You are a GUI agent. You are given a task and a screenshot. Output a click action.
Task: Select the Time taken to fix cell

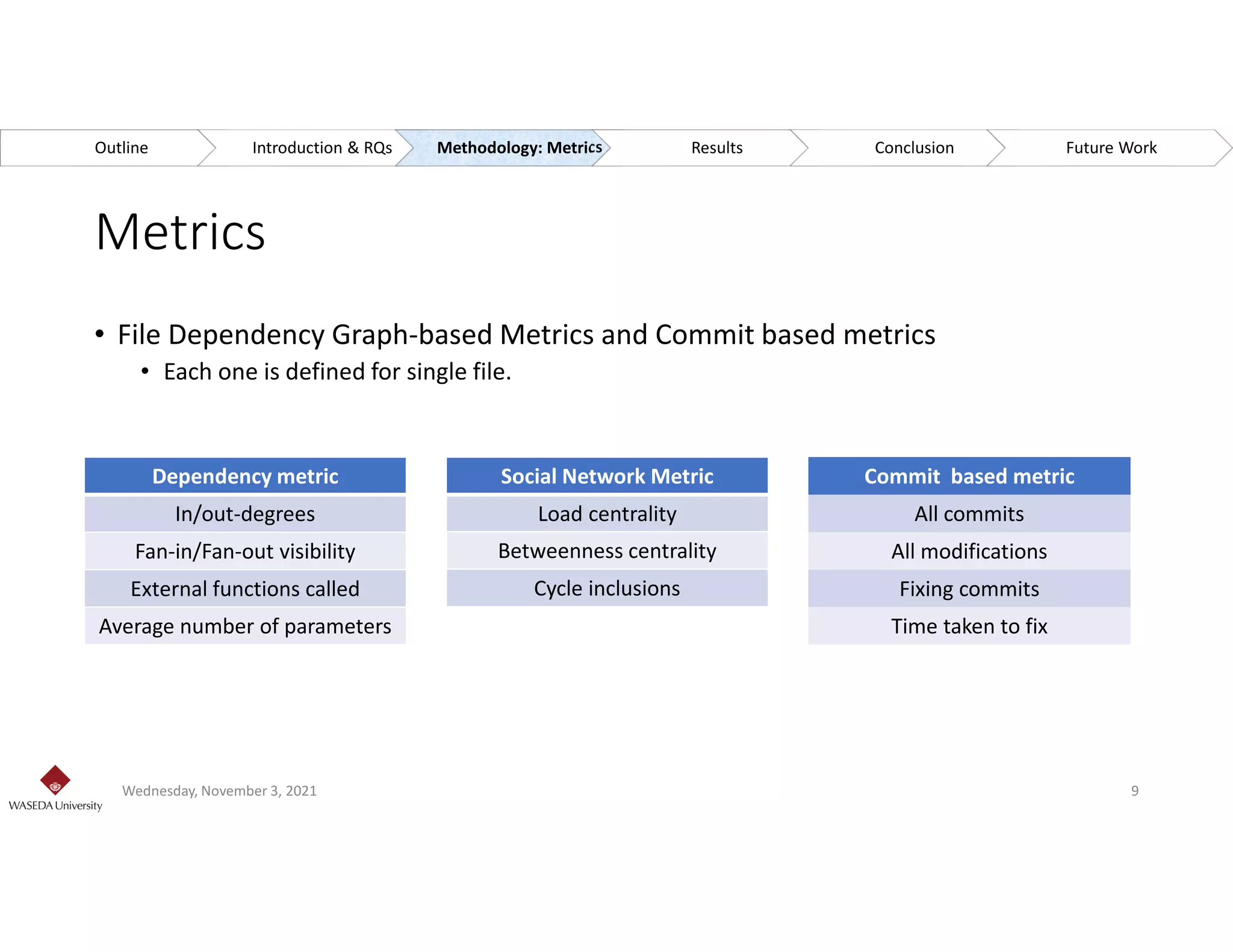click(969, 626)
